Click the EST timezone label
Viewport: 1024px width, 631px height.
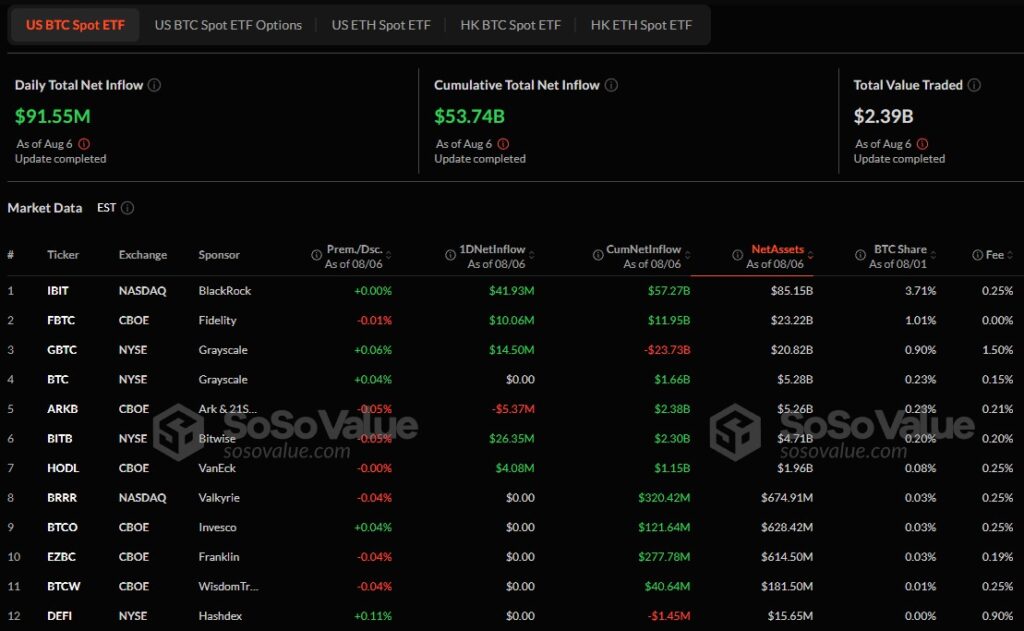(106, 208)
